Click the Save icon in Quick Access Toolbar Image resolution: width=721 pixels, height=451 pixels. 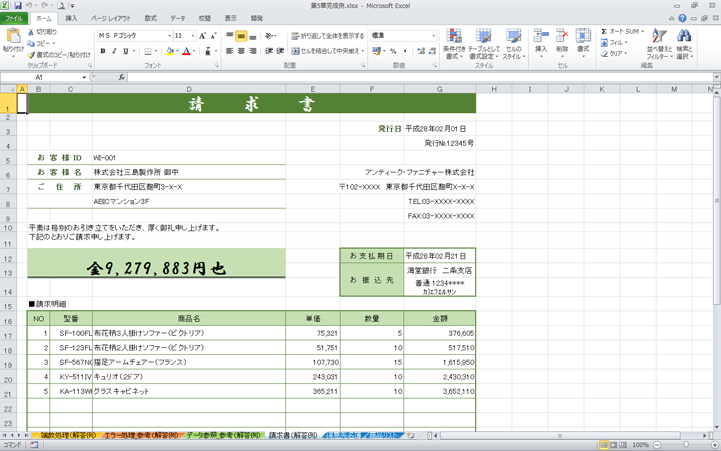[x=18, y=6]
